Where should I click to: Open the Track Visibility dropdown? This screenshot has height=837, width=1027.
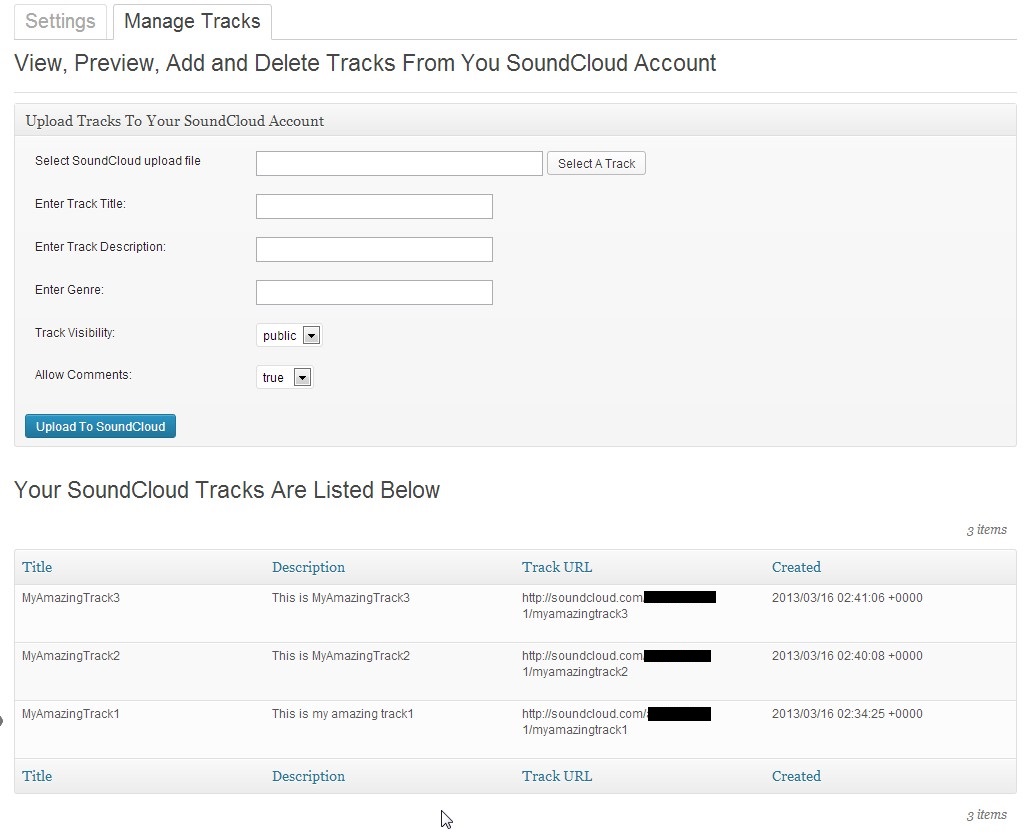pos(289,335)
